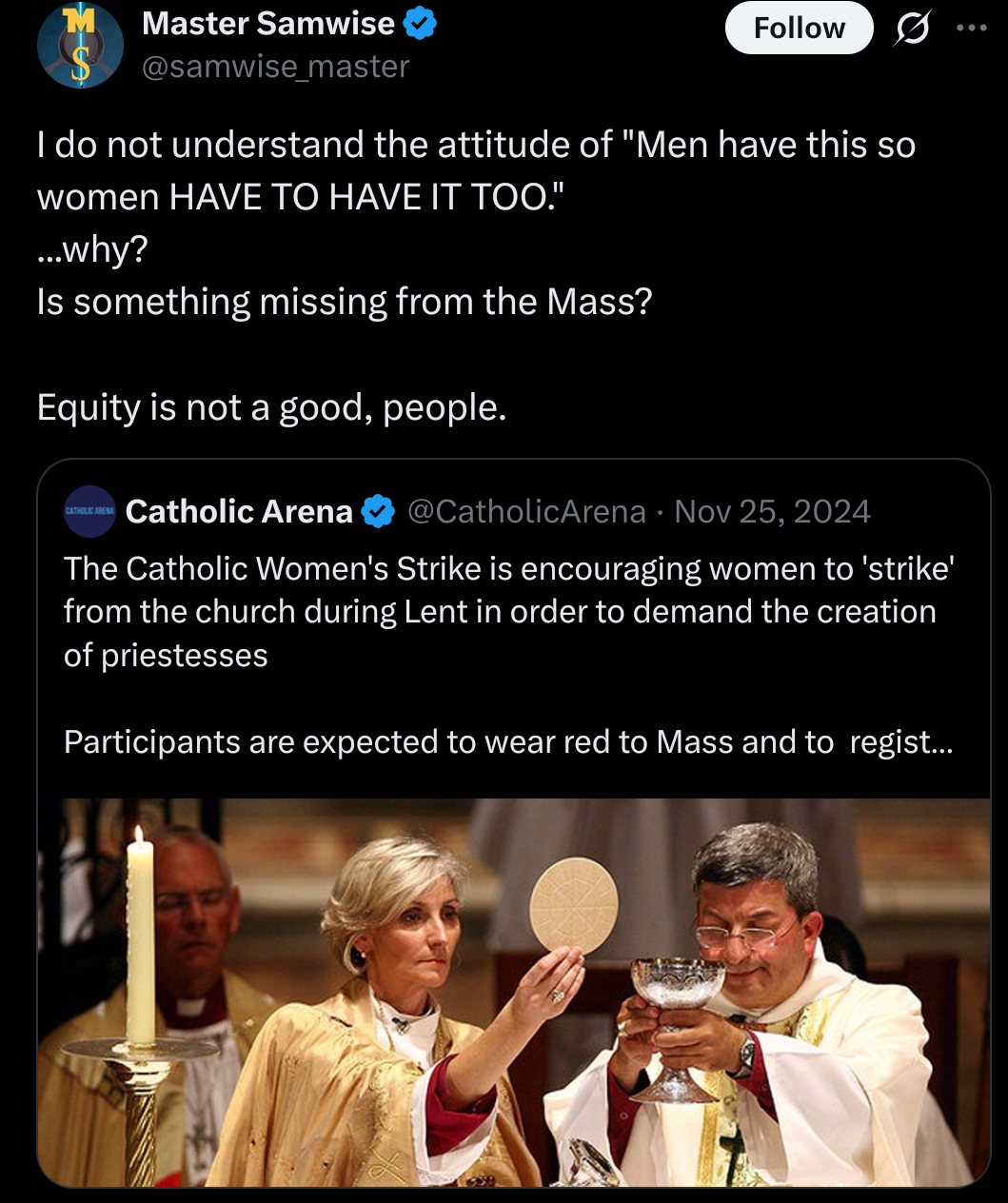Click Catholic Arena's verified checkmark badge

point(379,512)
